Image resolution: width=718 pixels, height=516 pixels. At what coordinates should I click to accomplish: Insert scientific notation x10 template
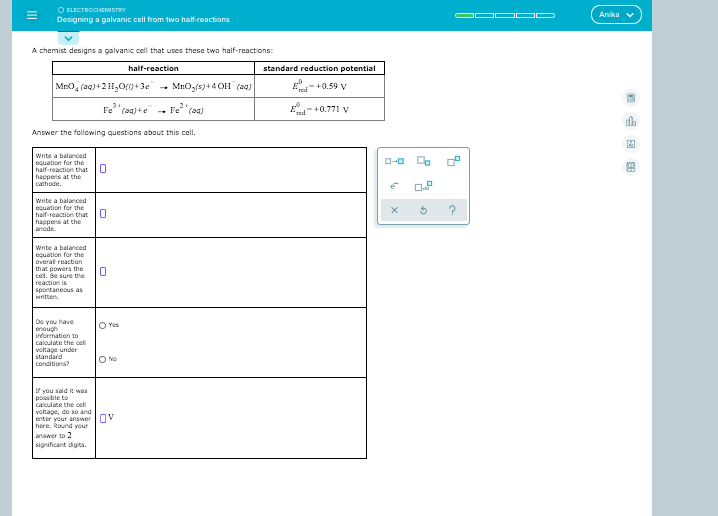pos(423,186)
